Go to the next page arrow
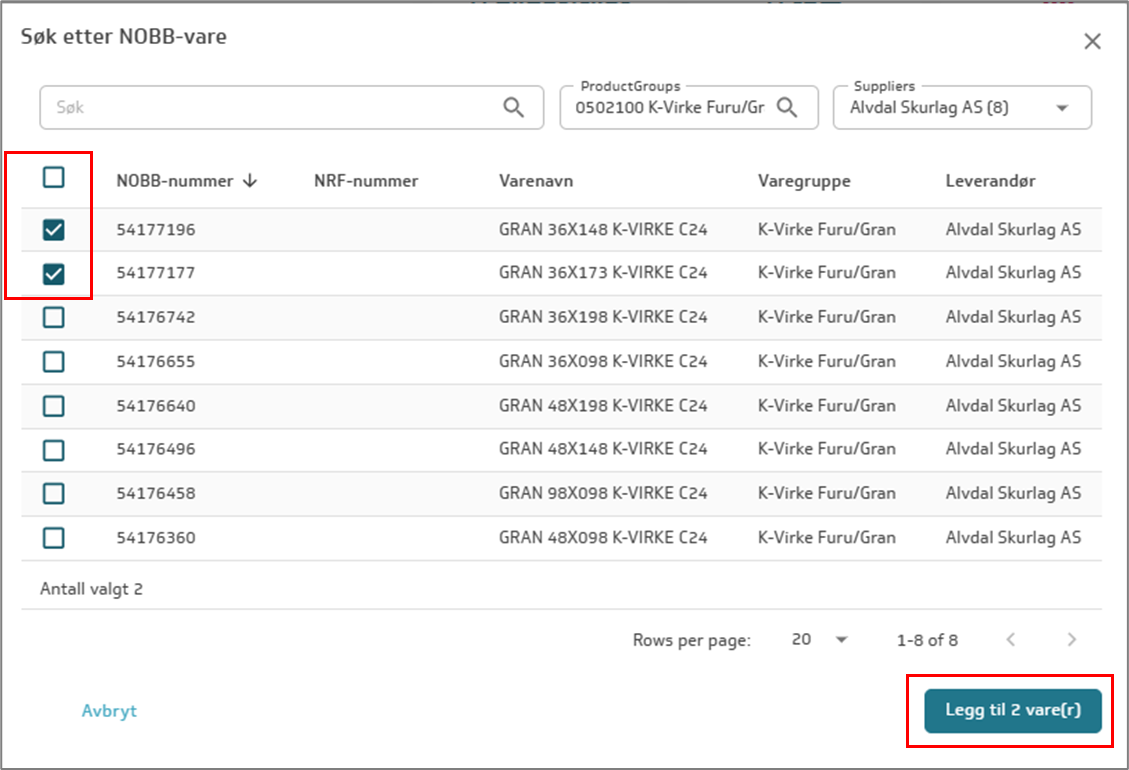This screenshot has height=770, width=1129. pos(1071,640)
